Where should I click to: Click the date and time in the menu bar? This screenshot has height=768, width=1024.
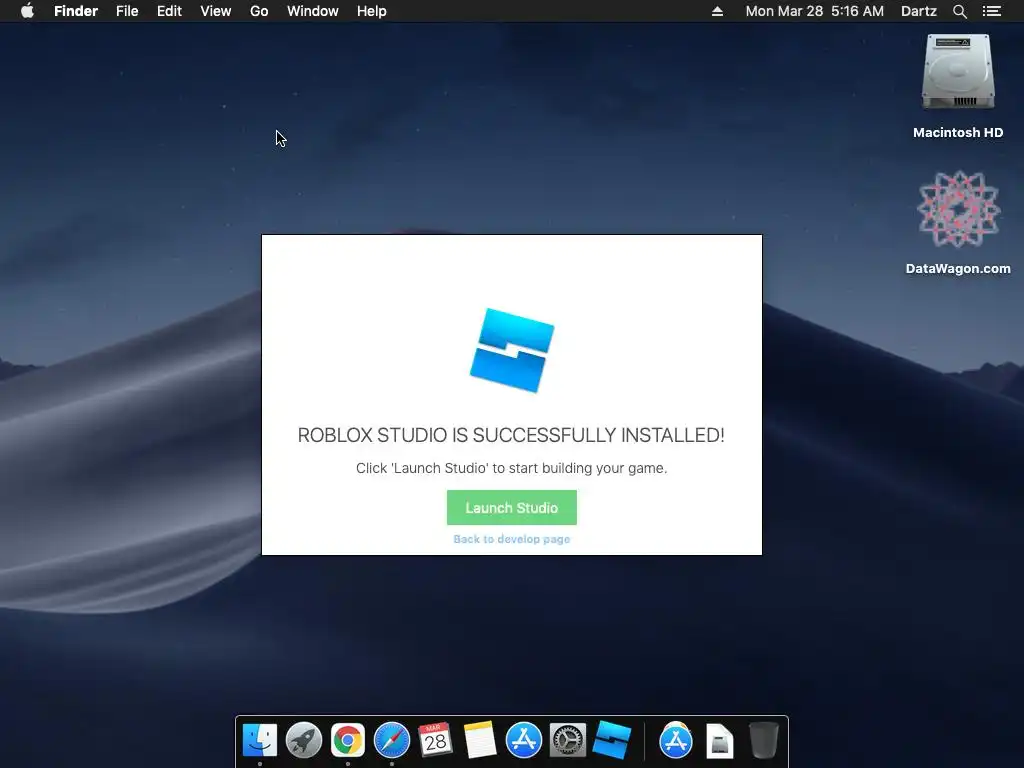(814, 11)
